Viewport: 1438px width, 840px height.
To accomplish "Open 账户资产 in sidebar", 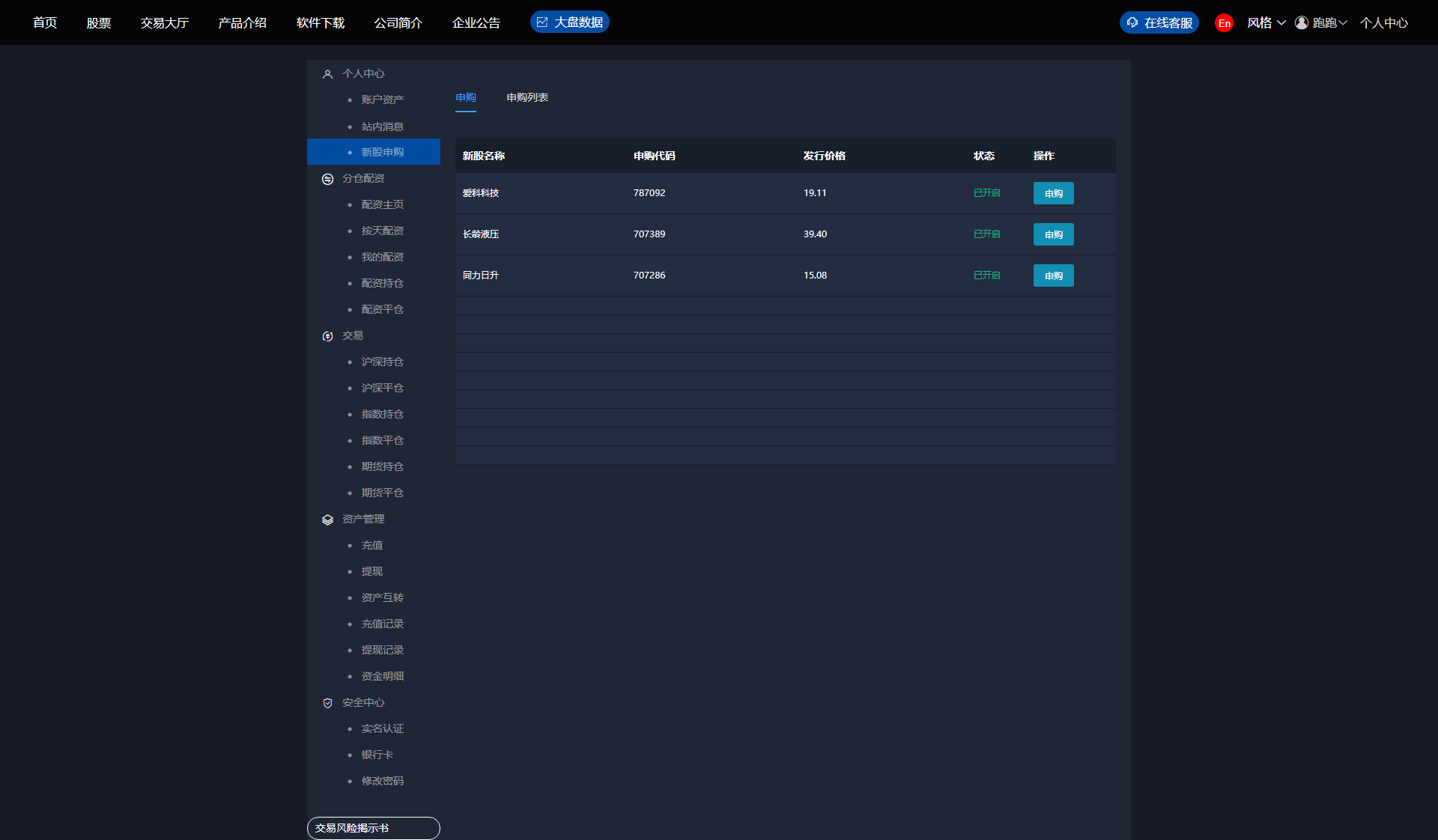I will [x=382, y=100].
